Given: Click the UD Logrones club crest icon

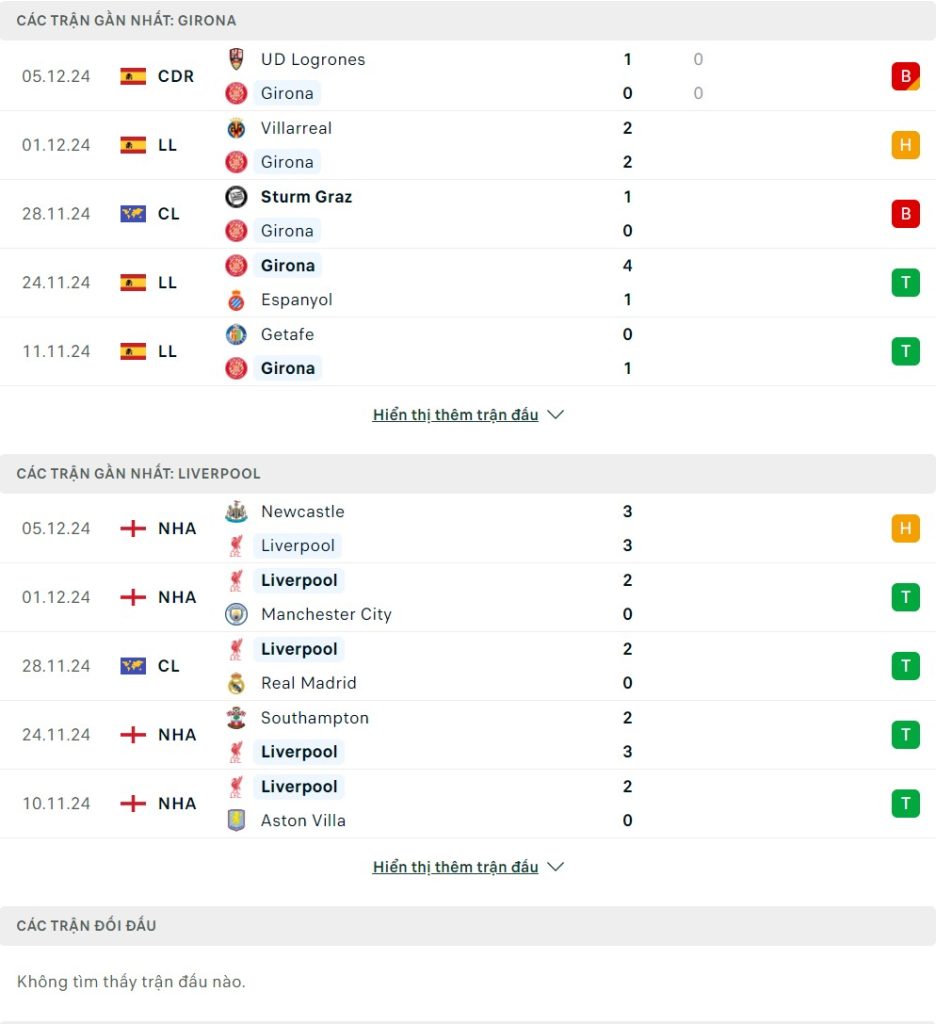Looking at the screenshot, I should coord(236,59).
